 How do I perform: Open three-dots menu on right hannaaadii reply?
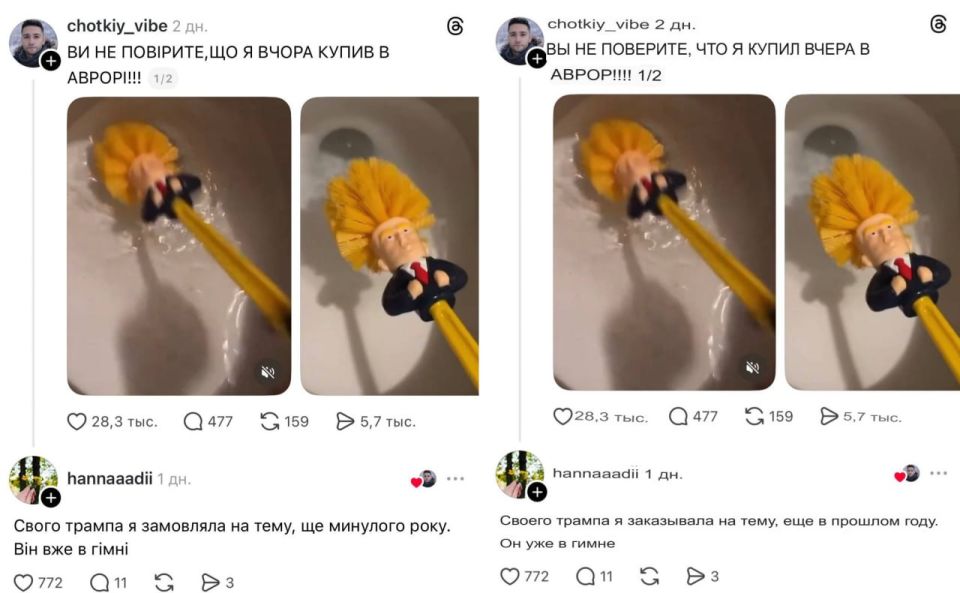click(938, 473)
